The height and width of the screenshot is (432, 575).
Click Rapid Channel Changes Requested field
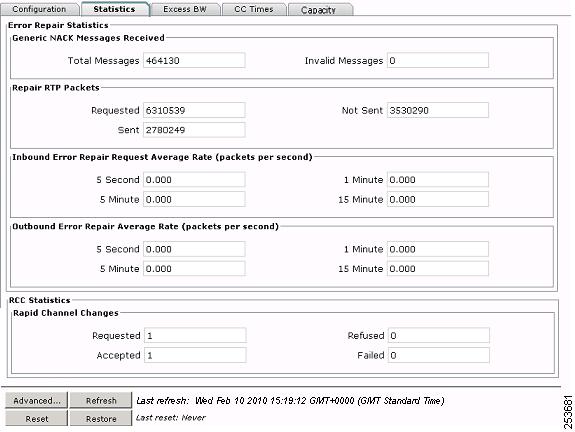195,335
